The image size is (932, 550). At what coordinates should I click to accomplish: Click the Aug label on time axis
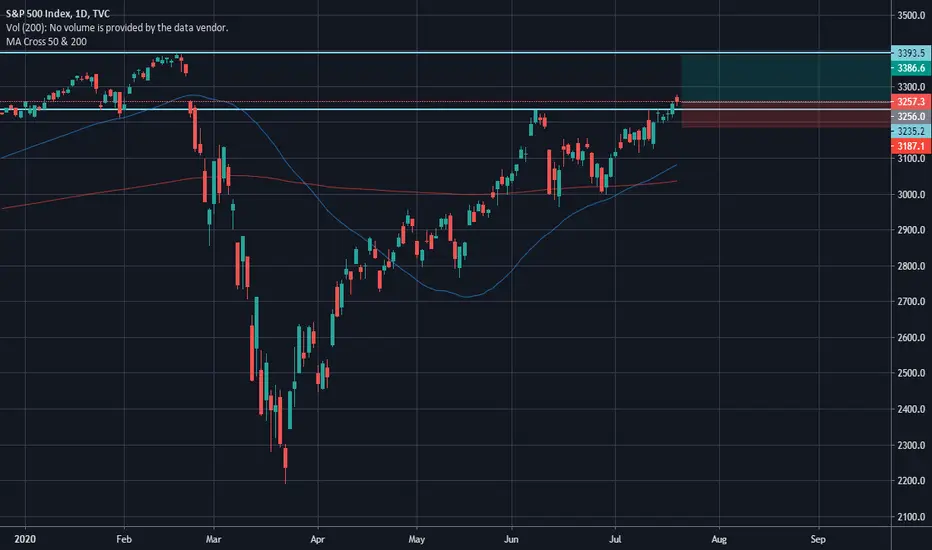click(x=719, y=539)
